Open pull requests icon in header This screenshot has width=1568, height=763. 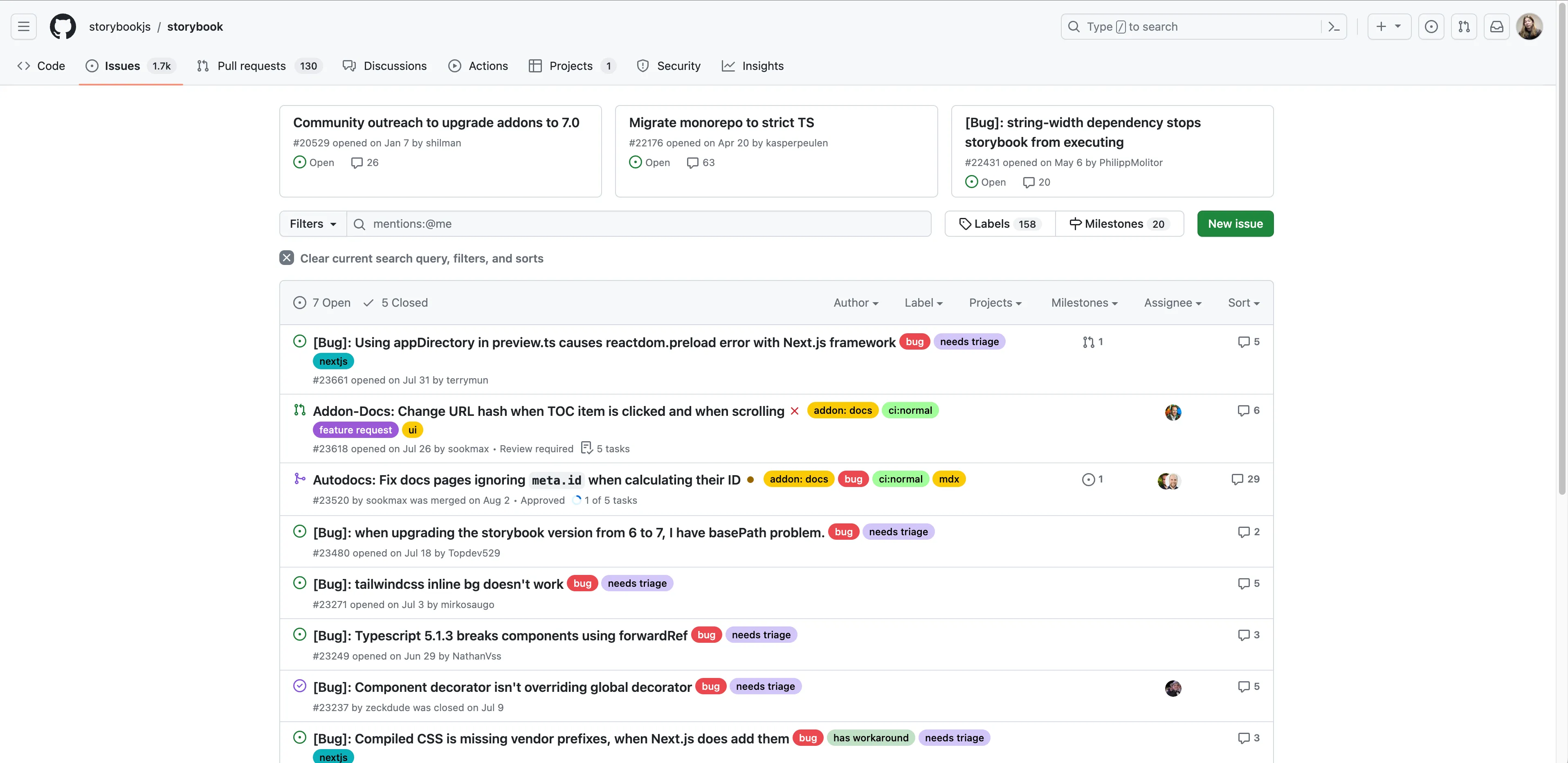tap(1463, 27)
